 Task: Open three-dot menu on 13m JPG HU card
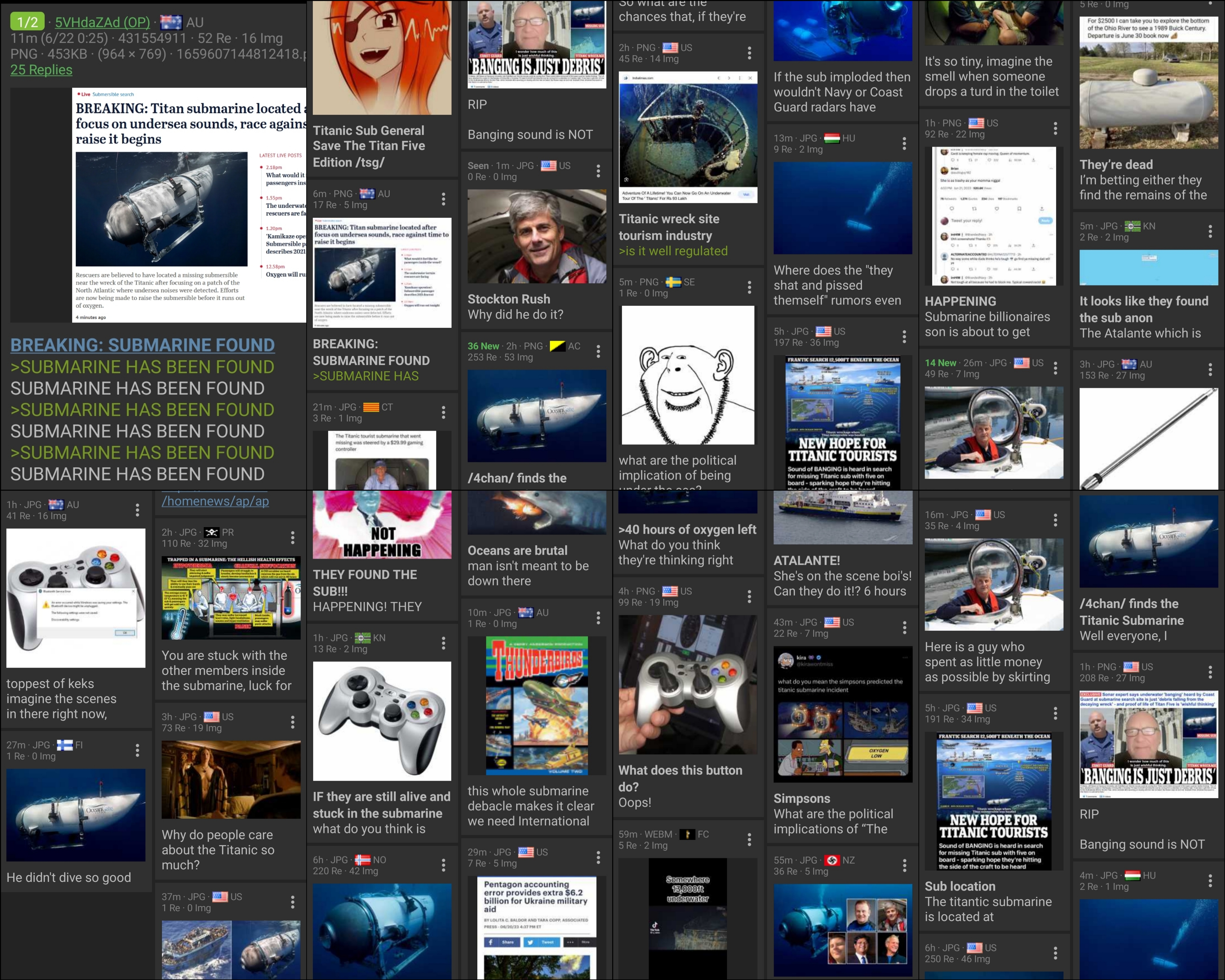[x=904, y=143]
